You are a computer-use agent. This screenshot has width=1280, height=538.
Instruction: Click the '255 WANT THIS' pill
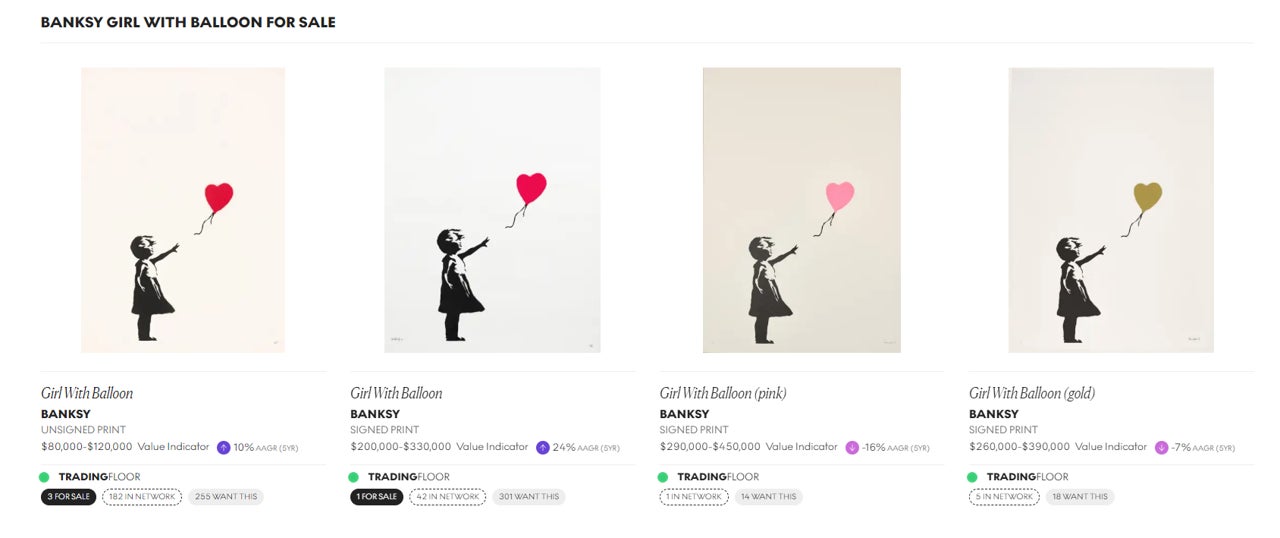coord(226,497)
